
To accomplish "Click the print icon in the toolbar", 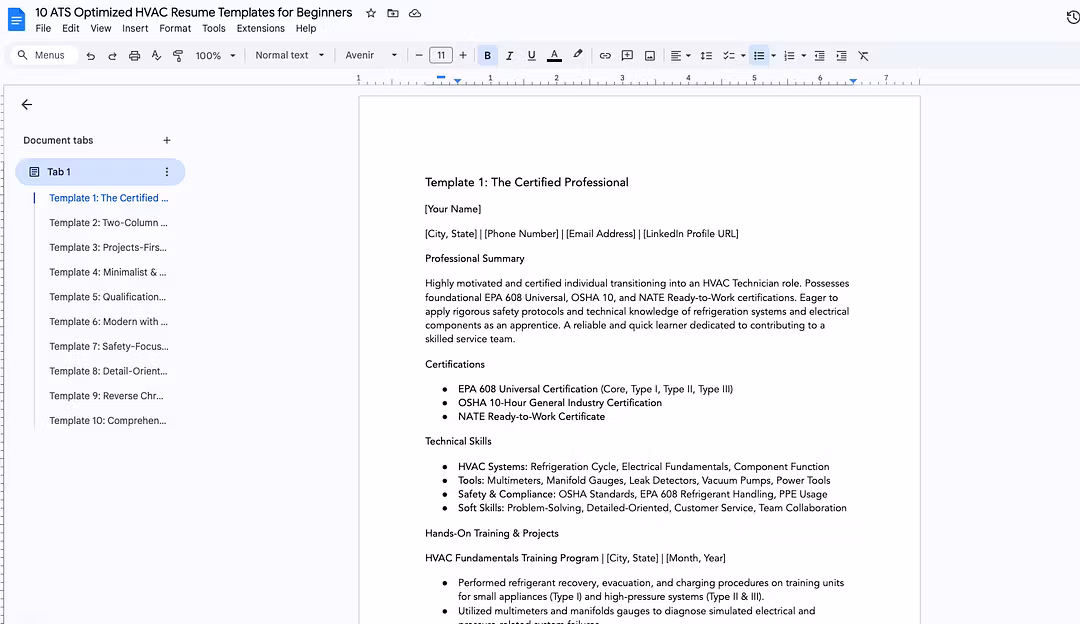I will point(134,56).
